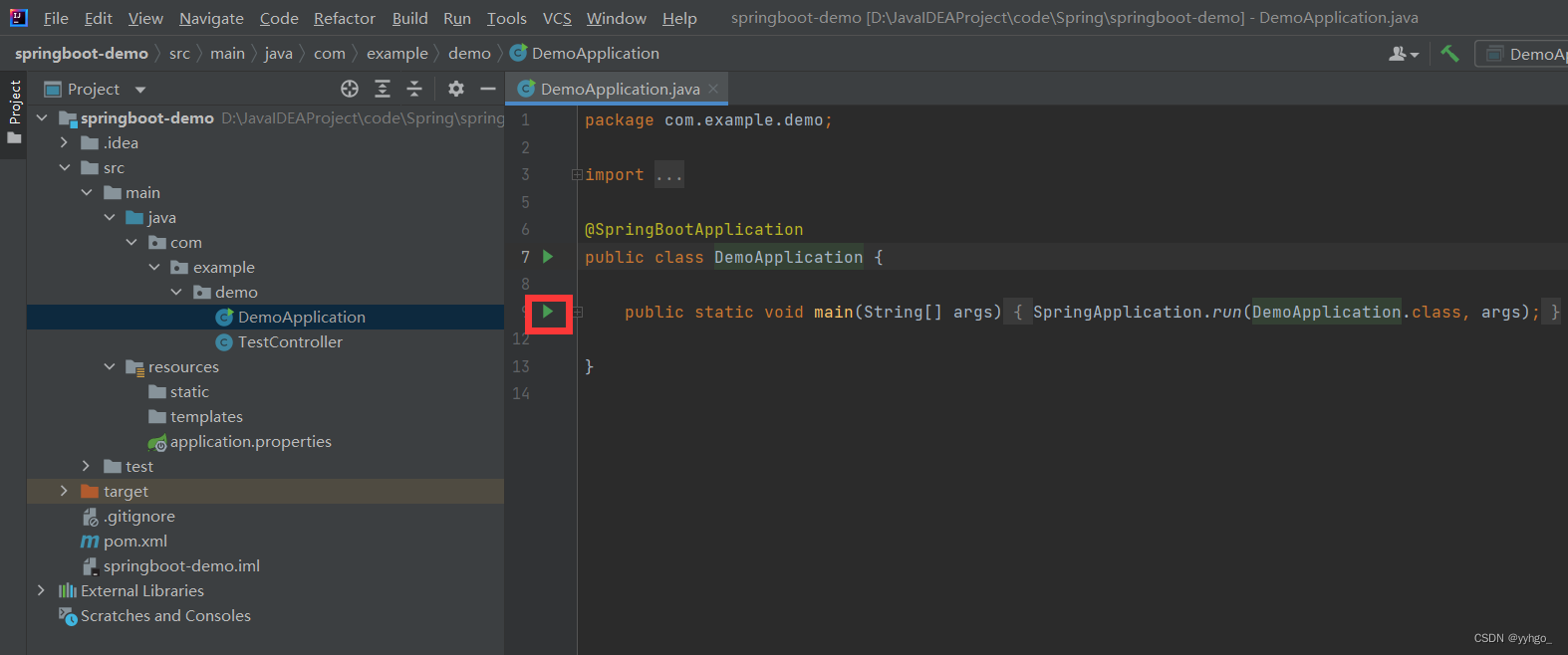Click com breadcrumb in navigation bar

pos(330,54)
